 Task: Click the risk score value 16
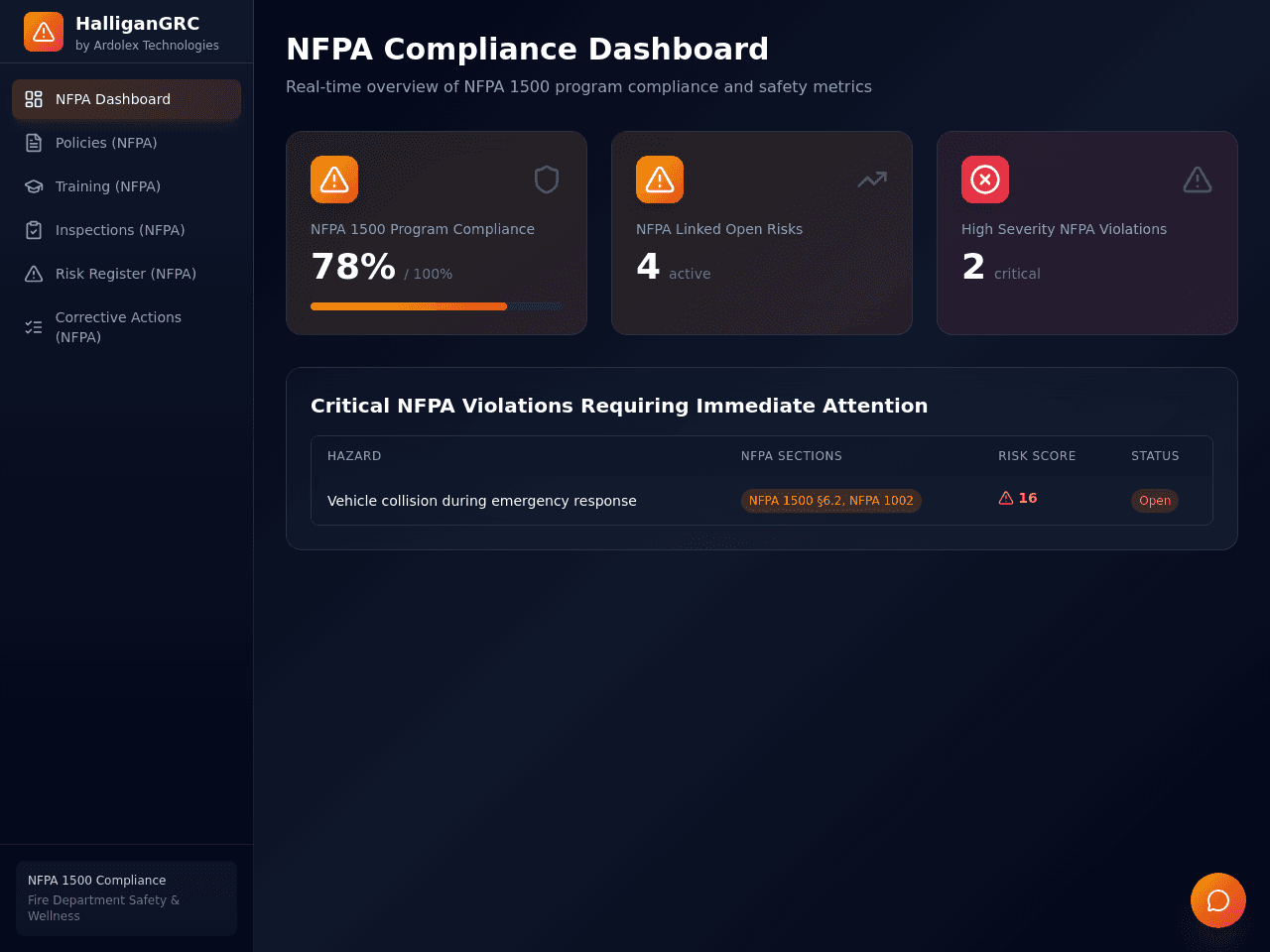(x=1028, y=498)
